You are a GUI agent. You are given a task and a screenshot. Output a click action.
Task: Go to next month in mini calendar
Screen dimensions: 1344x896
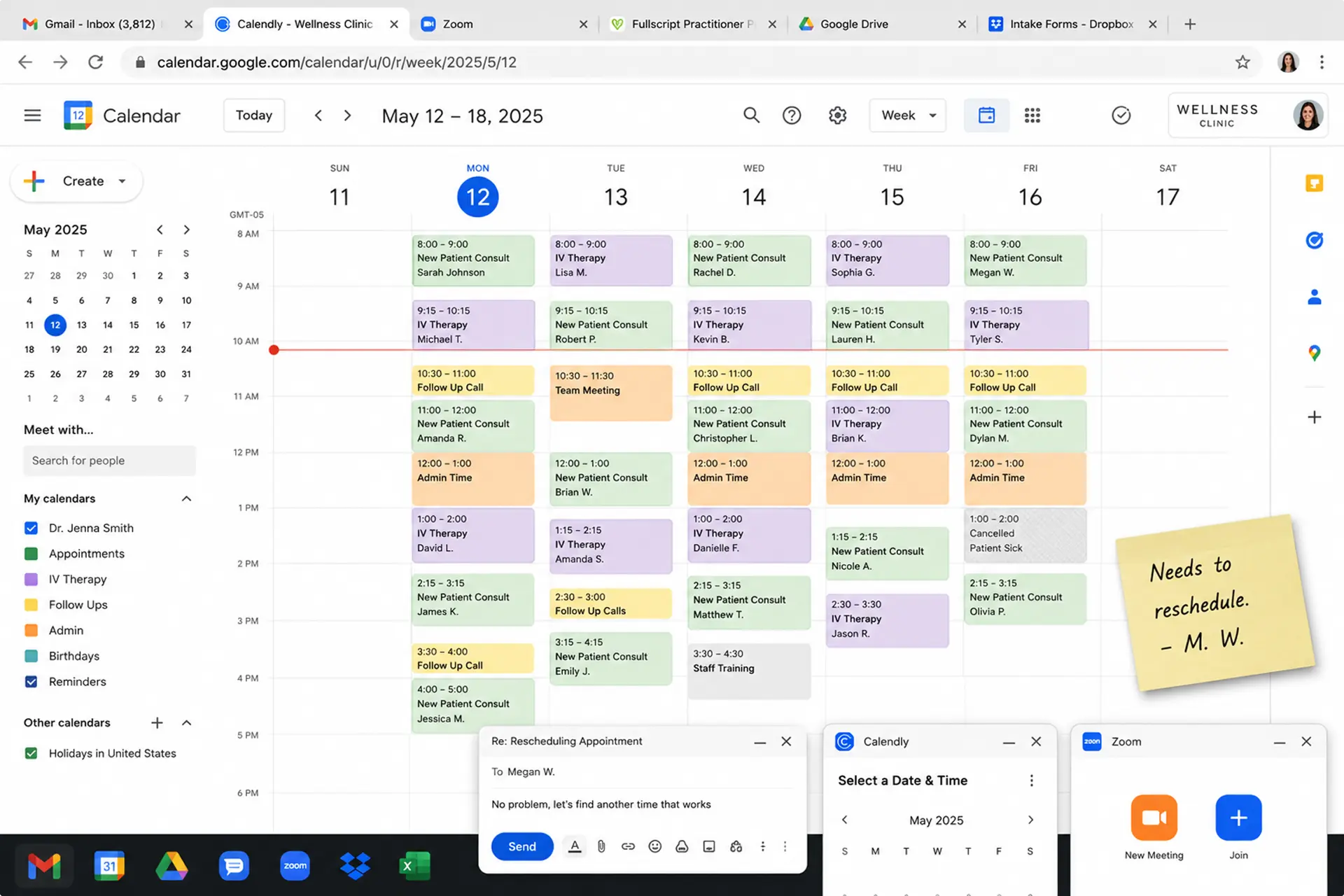point(186,230)
